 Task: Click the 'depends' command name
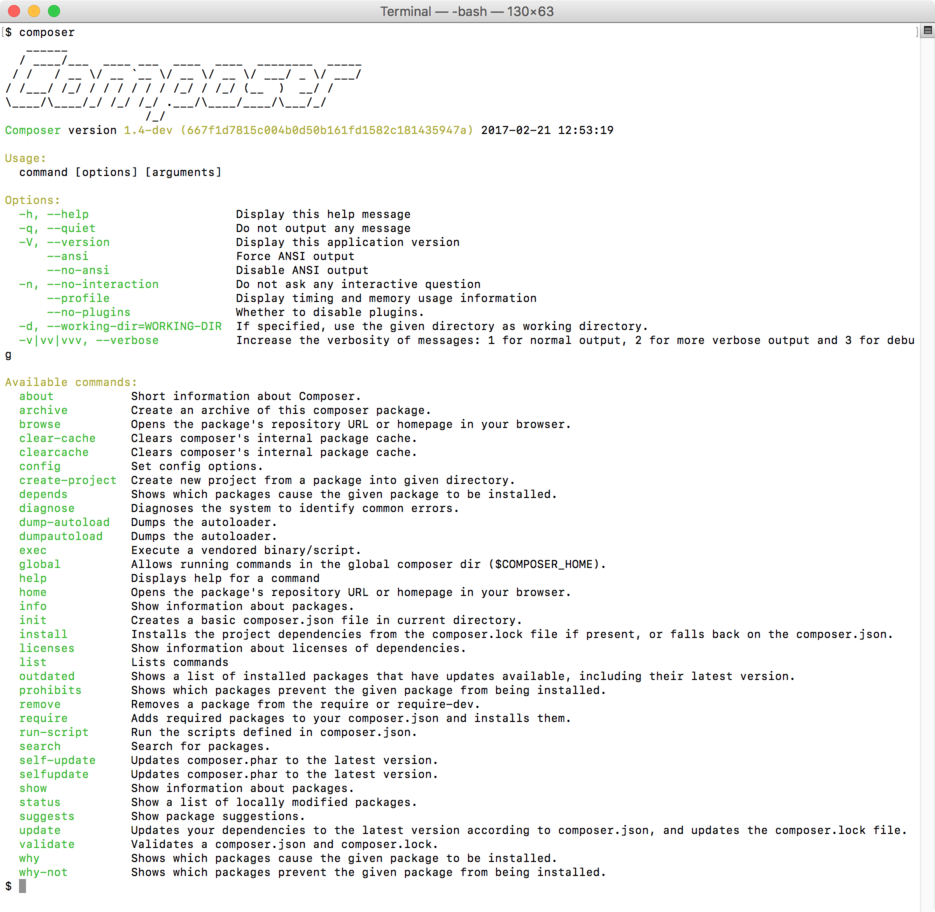tap(44, 494)
